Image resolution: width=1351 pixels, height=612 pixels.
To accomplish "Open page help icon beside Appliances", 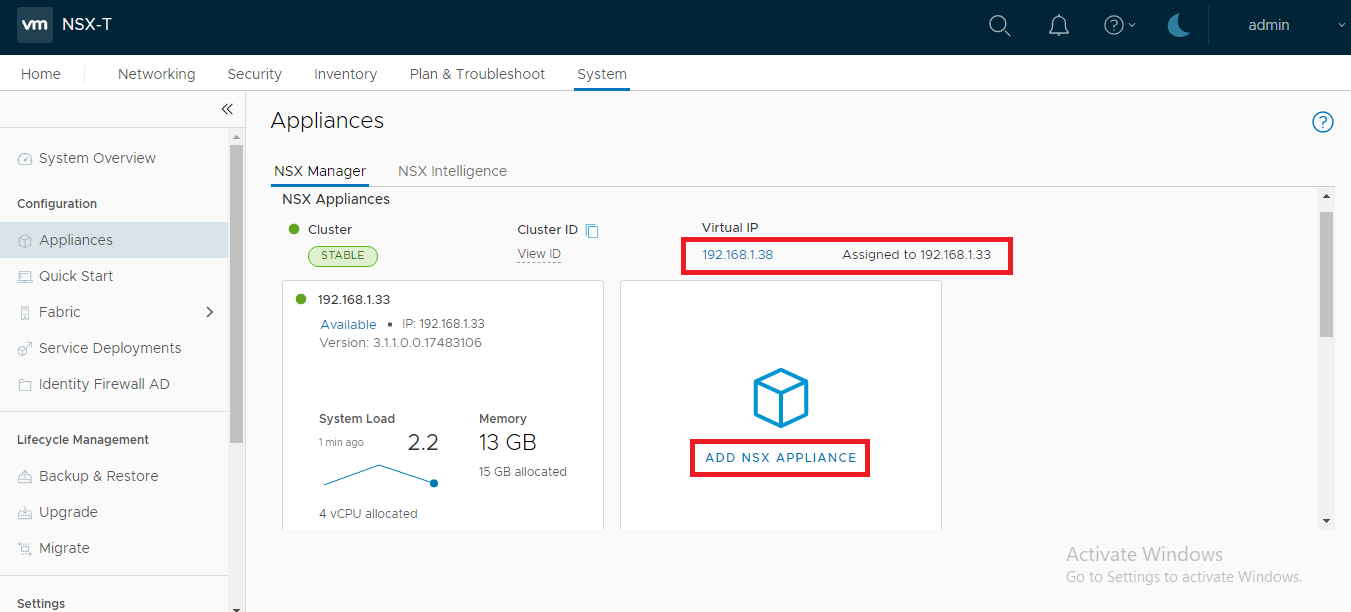I will 1322,122.
